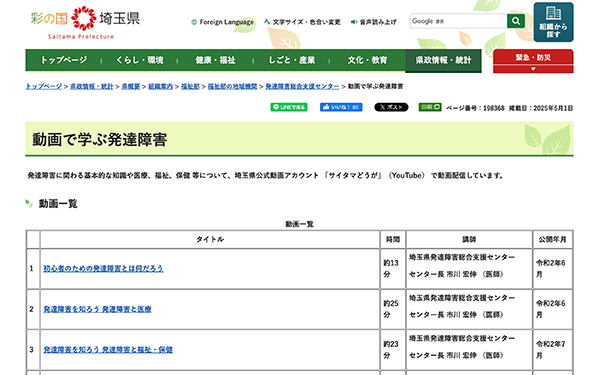The image size is (600, 375).
Task: Focus the Google search input field
Action: (458, 21)
